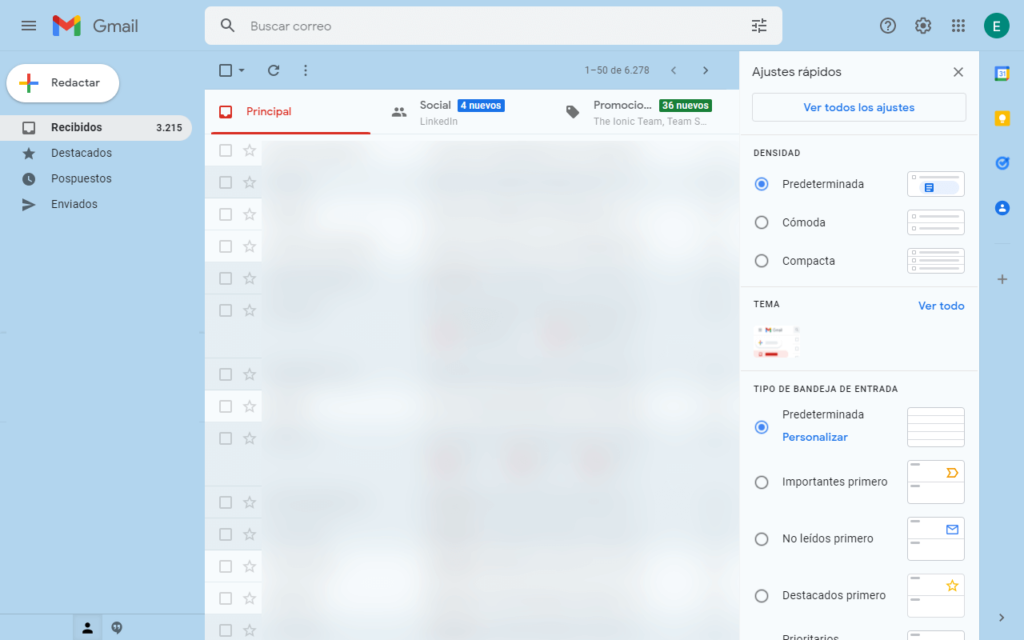This screenshot has width=1024, height=640.
Task: Show search options in the search bar
Action: pyautogui.click(x=759, y=26)
